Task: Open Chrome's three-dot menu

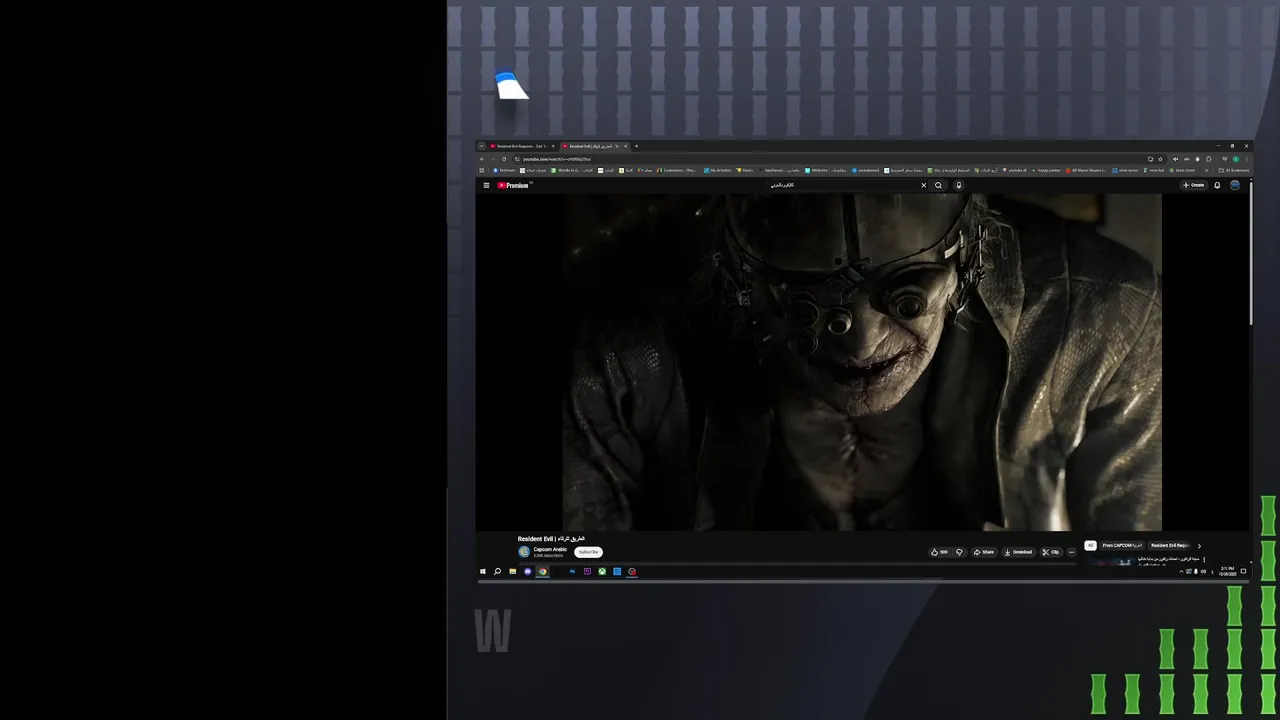Action: pos(1247,159)
